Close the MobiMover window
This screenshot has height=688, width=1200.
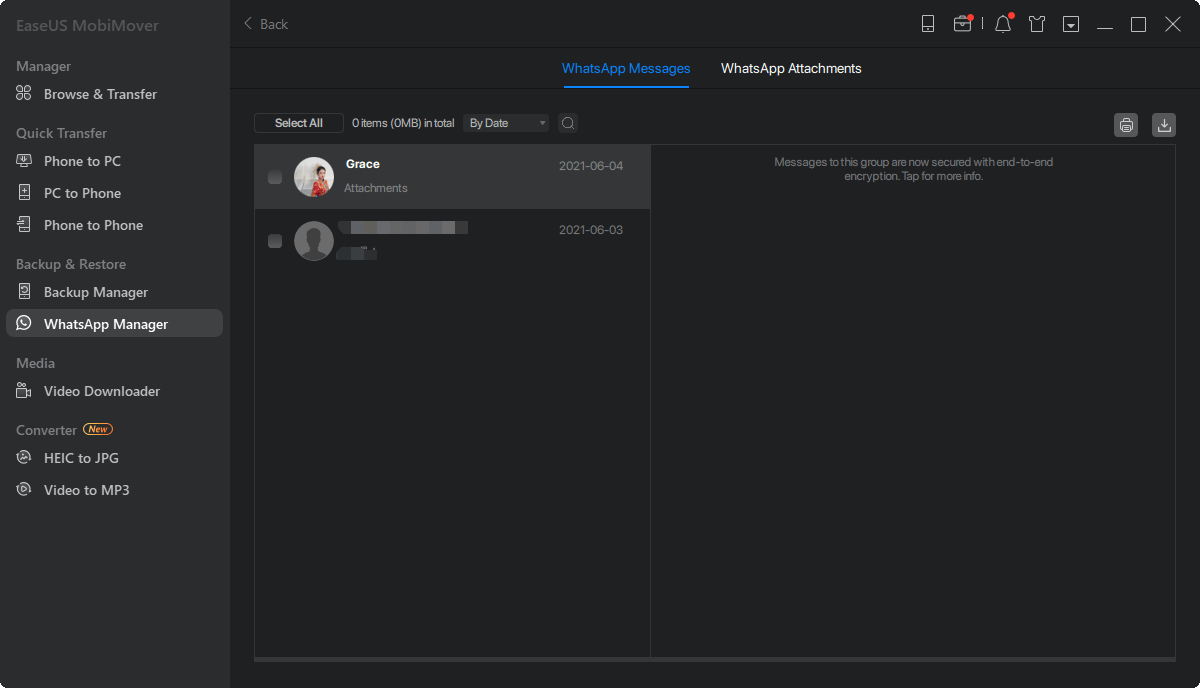click(1173, 24)
